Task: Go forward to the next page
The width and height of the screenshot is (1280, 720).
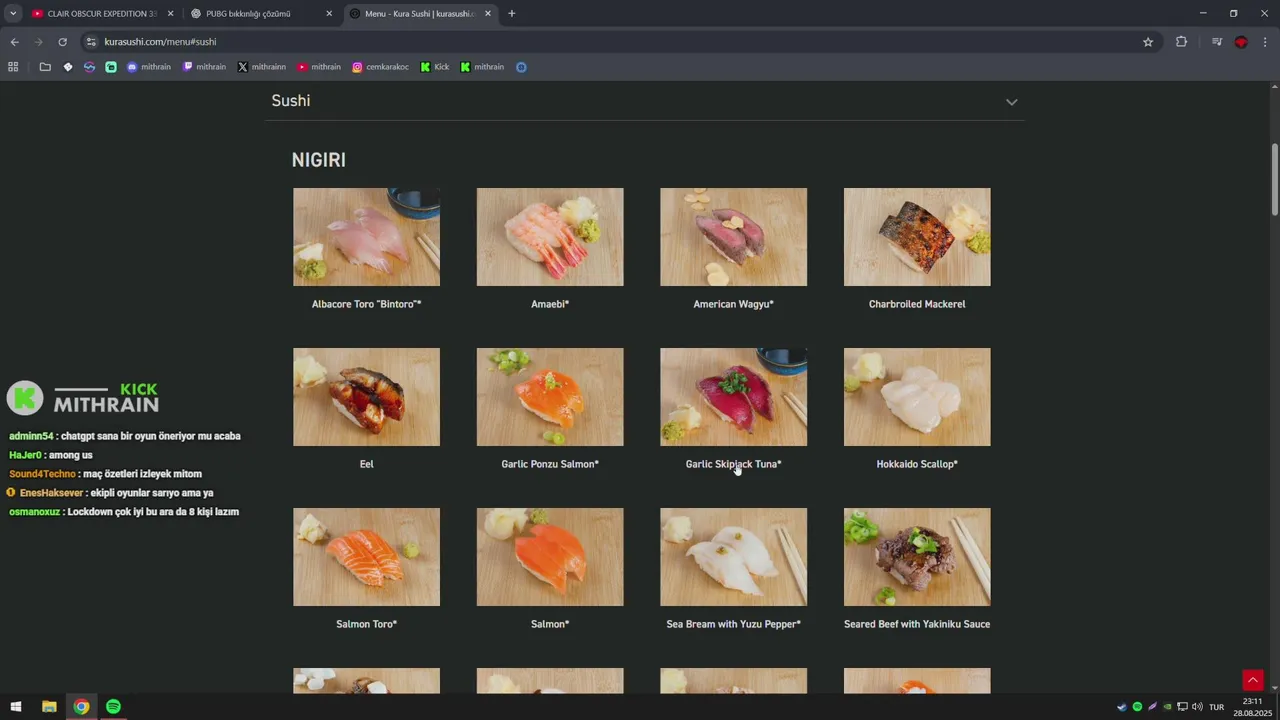Action: [x=38, y=42]
